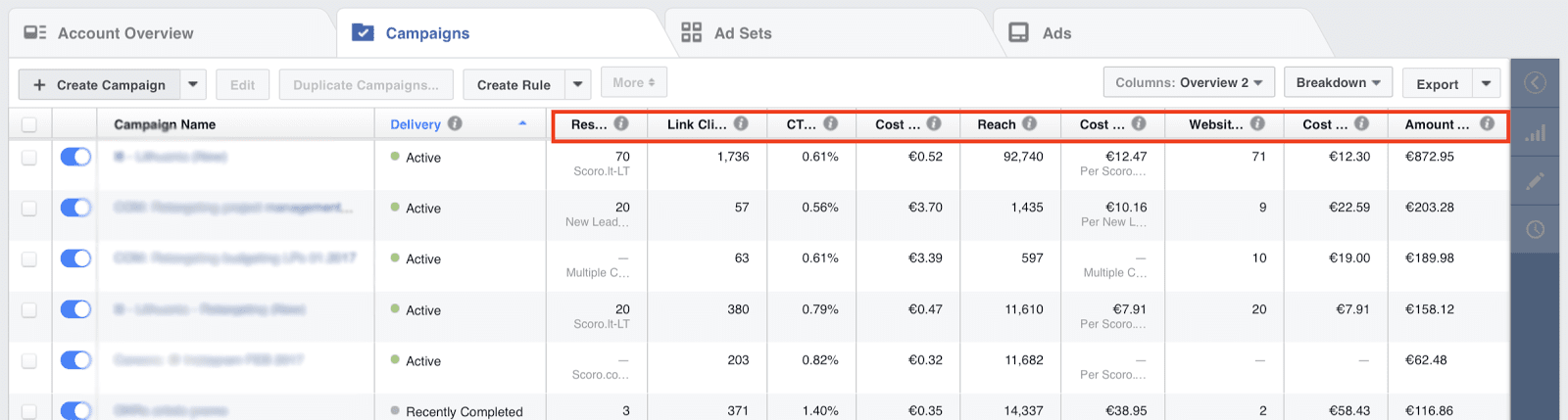Click the info icon beside Amount column

pyautogui.click(x=1487, y=124)
